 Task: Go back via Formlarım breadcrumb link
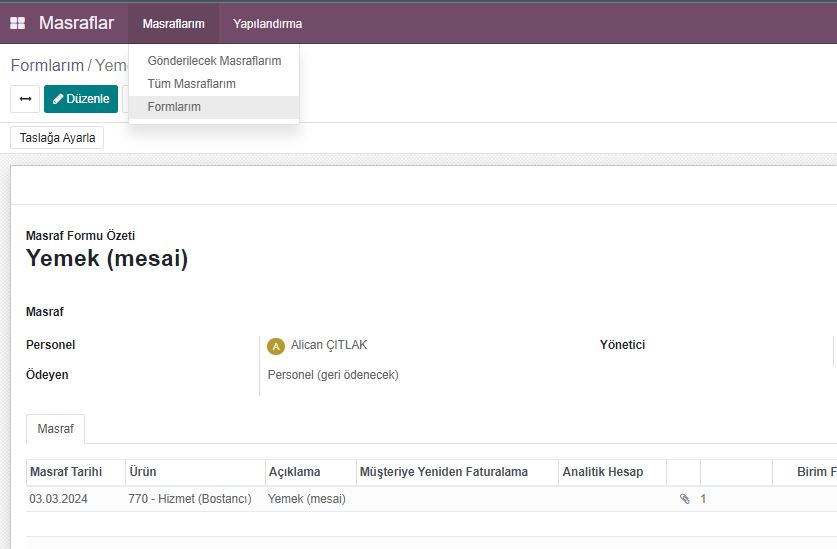(x=47, y=65)
